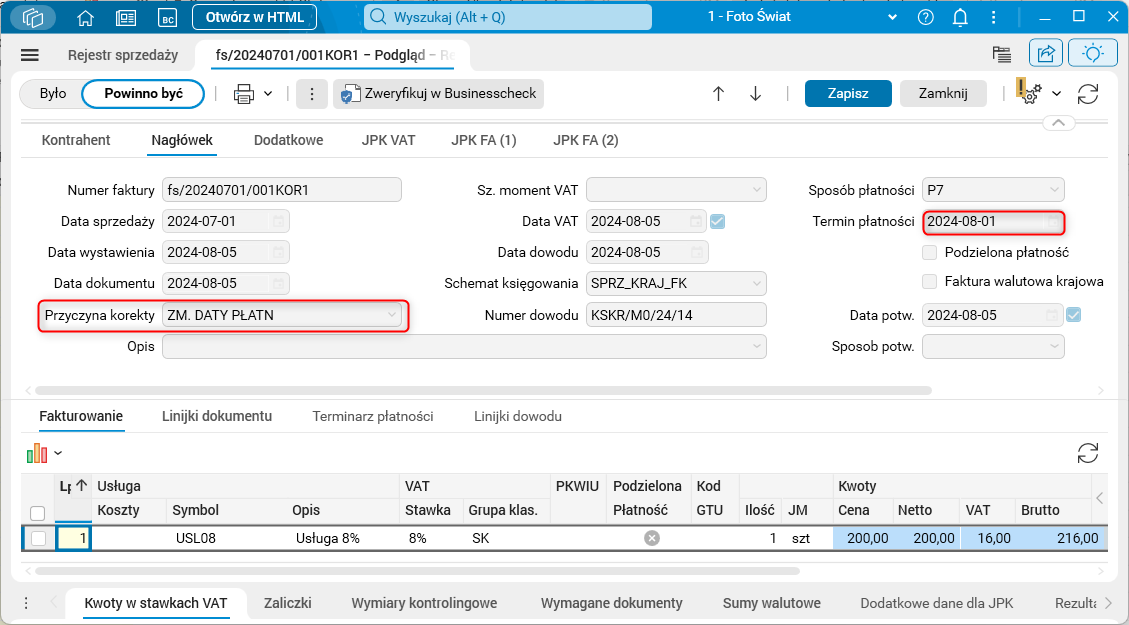Click the lightbulb hints icon
The height and width of the screenshot is (625, 1129).
click(1093, 54)
